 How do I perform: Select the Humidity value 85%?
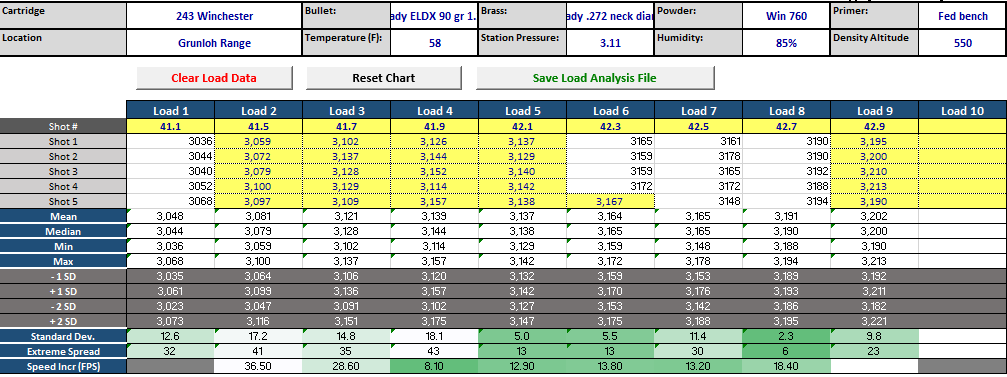786,43
